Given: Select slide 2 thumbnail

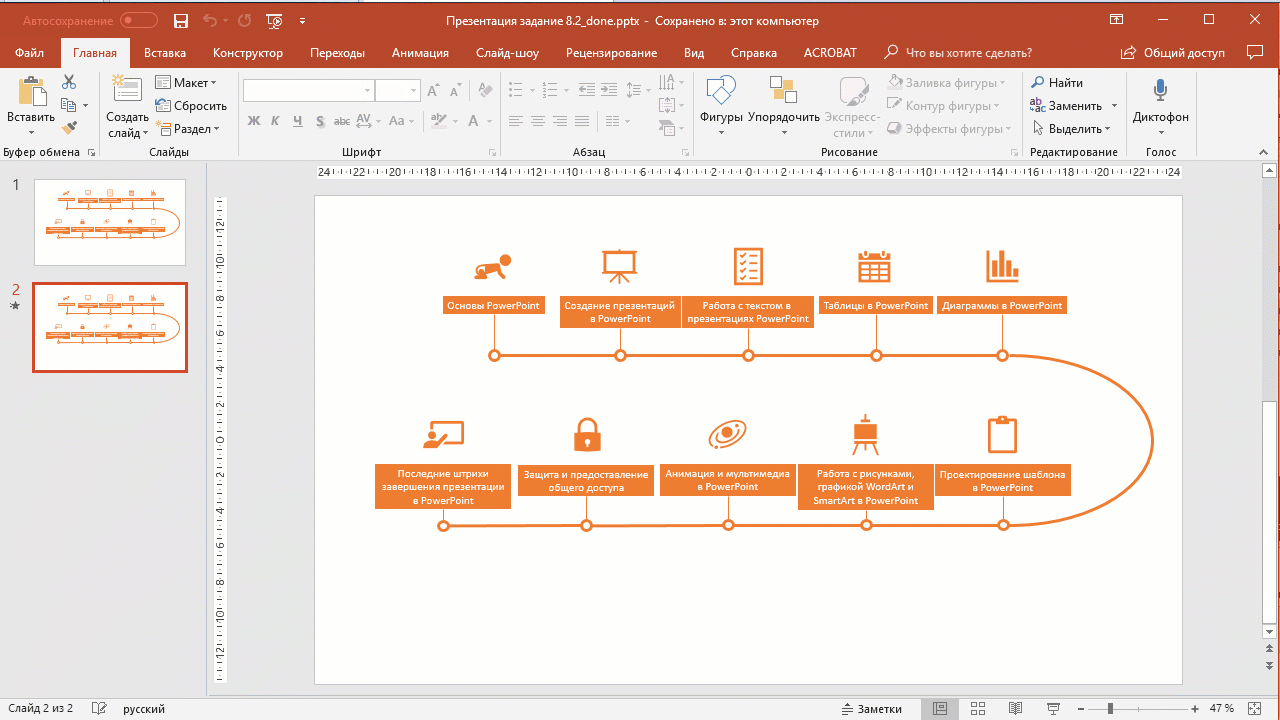Looking at the screenshot, I should (110, 327).
